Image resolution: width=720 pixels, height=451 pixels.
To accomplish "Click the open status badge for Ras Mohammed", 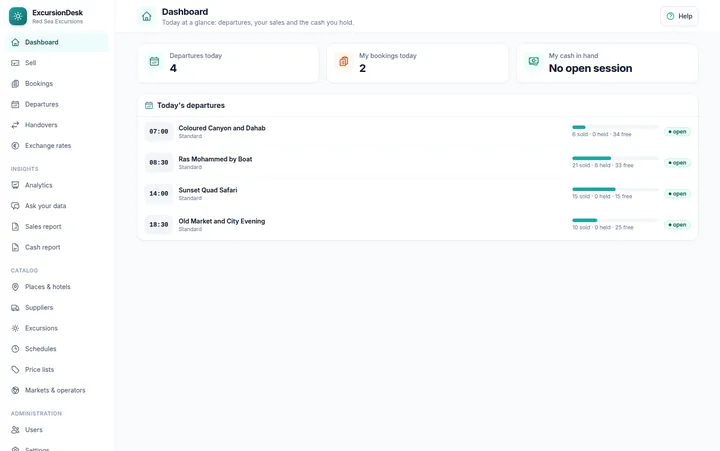I will pyautogui.click(x=677, y=163).
